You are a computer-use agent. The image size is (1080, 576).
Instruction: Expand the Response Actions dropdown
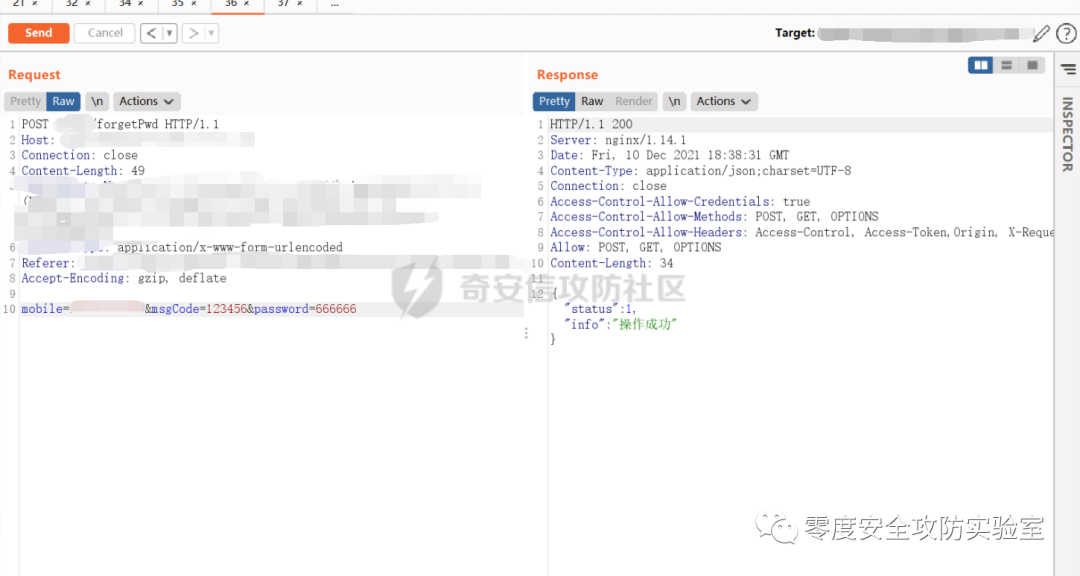(723, 101)
